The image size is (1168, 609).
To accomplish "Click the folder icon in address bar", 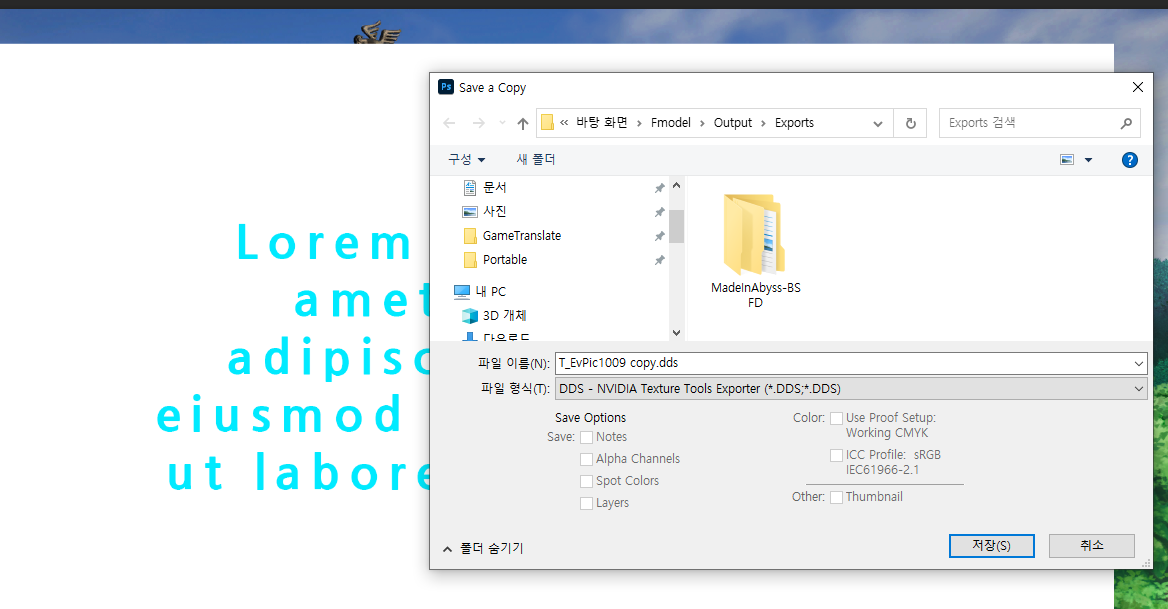I will pos(548,123).
